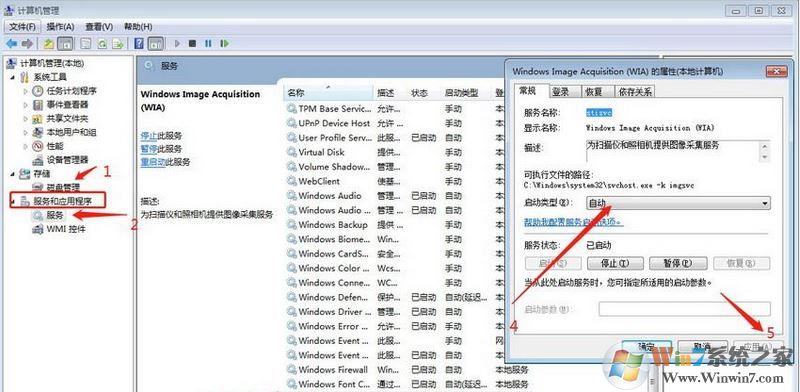Click the Properties toolbar icon
Image resolution: width=800 pixels, height=392 pixels.
(86, 44)
